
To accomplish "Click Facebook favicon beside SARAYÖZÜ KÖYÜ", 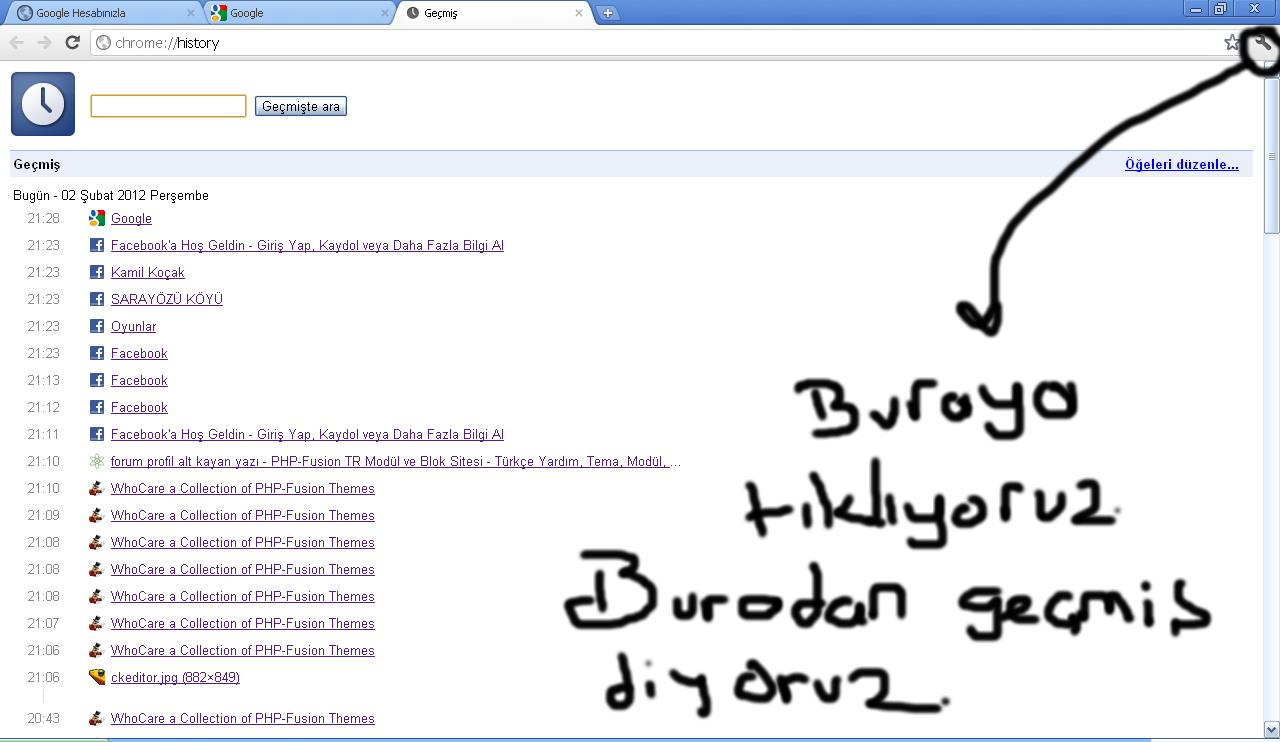I will click(97, 299).
